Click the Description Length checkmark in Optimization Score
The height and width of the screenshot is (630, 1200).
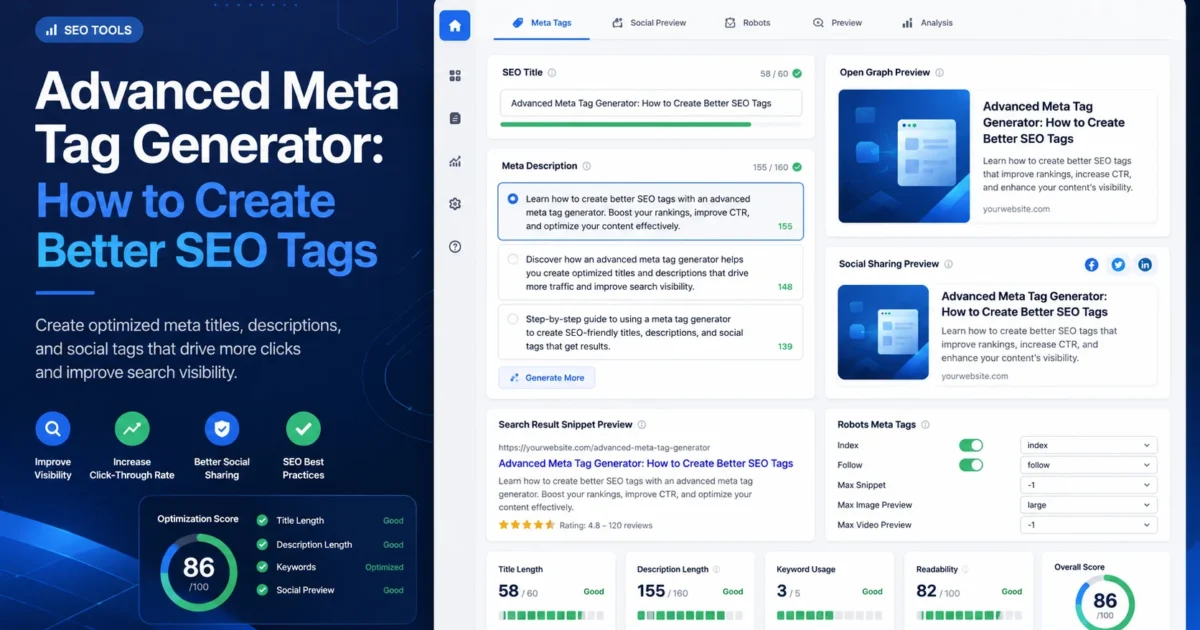[262, 544]
